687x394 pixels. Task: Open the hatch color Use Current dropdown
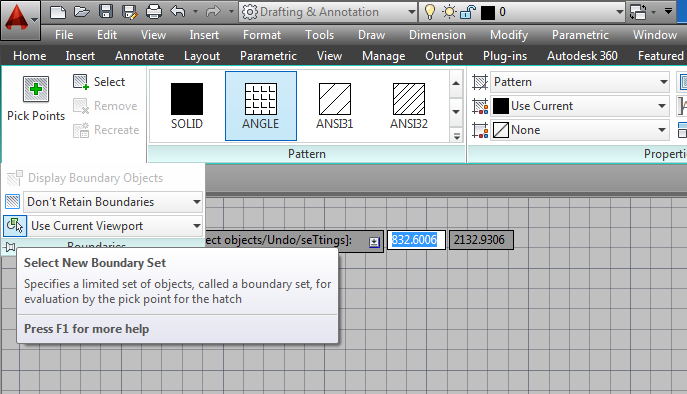(580, 106)
